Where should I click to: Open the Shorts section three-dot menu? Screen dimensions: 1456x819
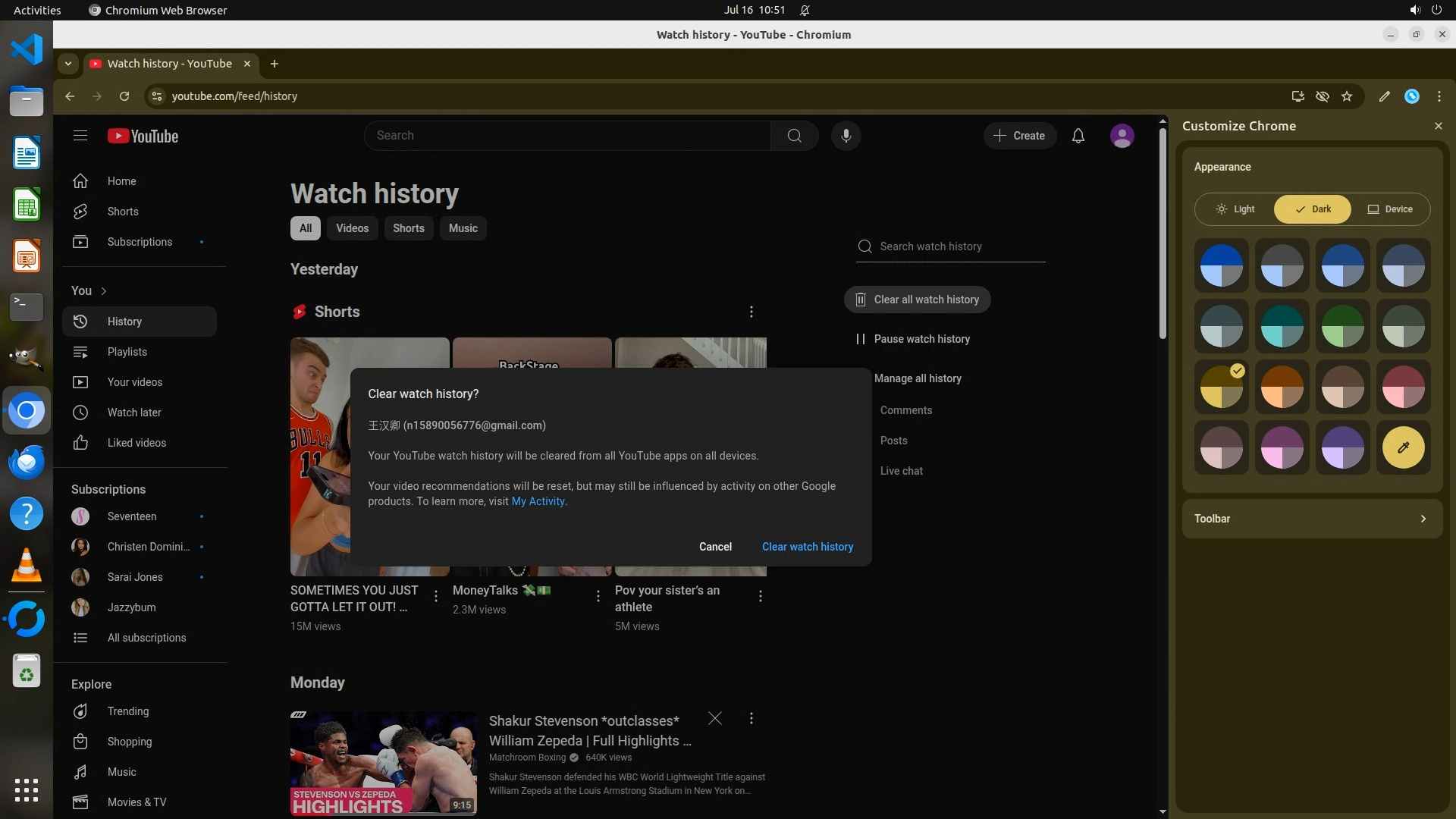pos(751,312)
